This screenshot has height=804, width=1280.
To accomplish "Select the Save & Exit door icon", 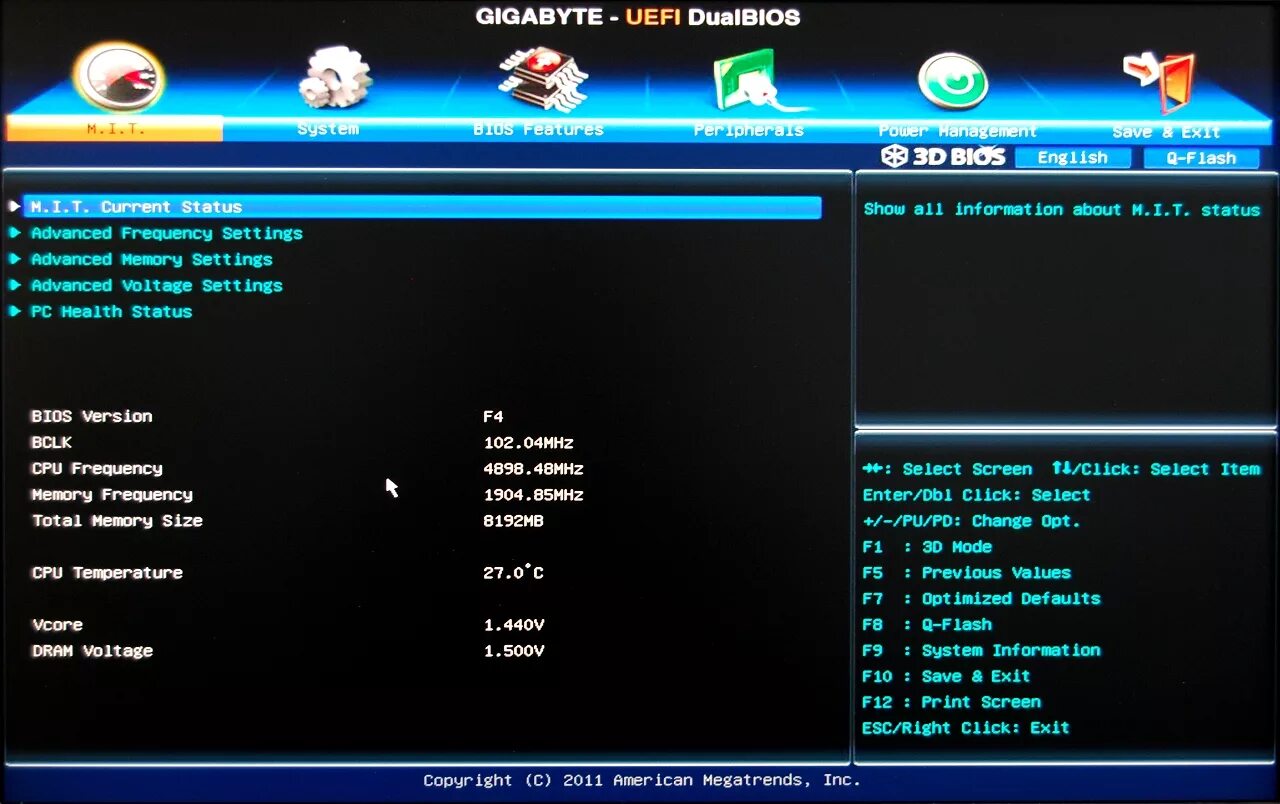I will [1160, 81].
